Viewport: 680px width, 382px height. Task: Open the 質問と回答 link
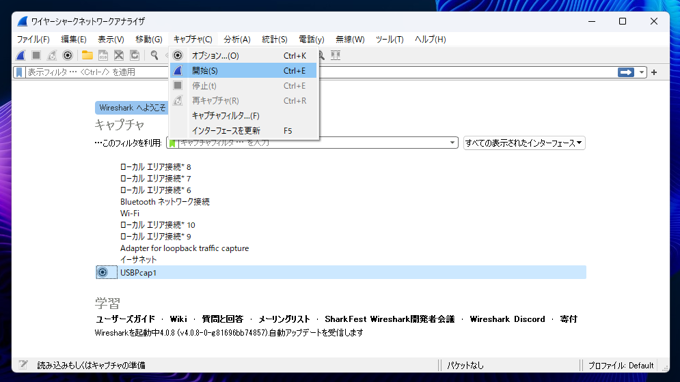click(222, 319)
